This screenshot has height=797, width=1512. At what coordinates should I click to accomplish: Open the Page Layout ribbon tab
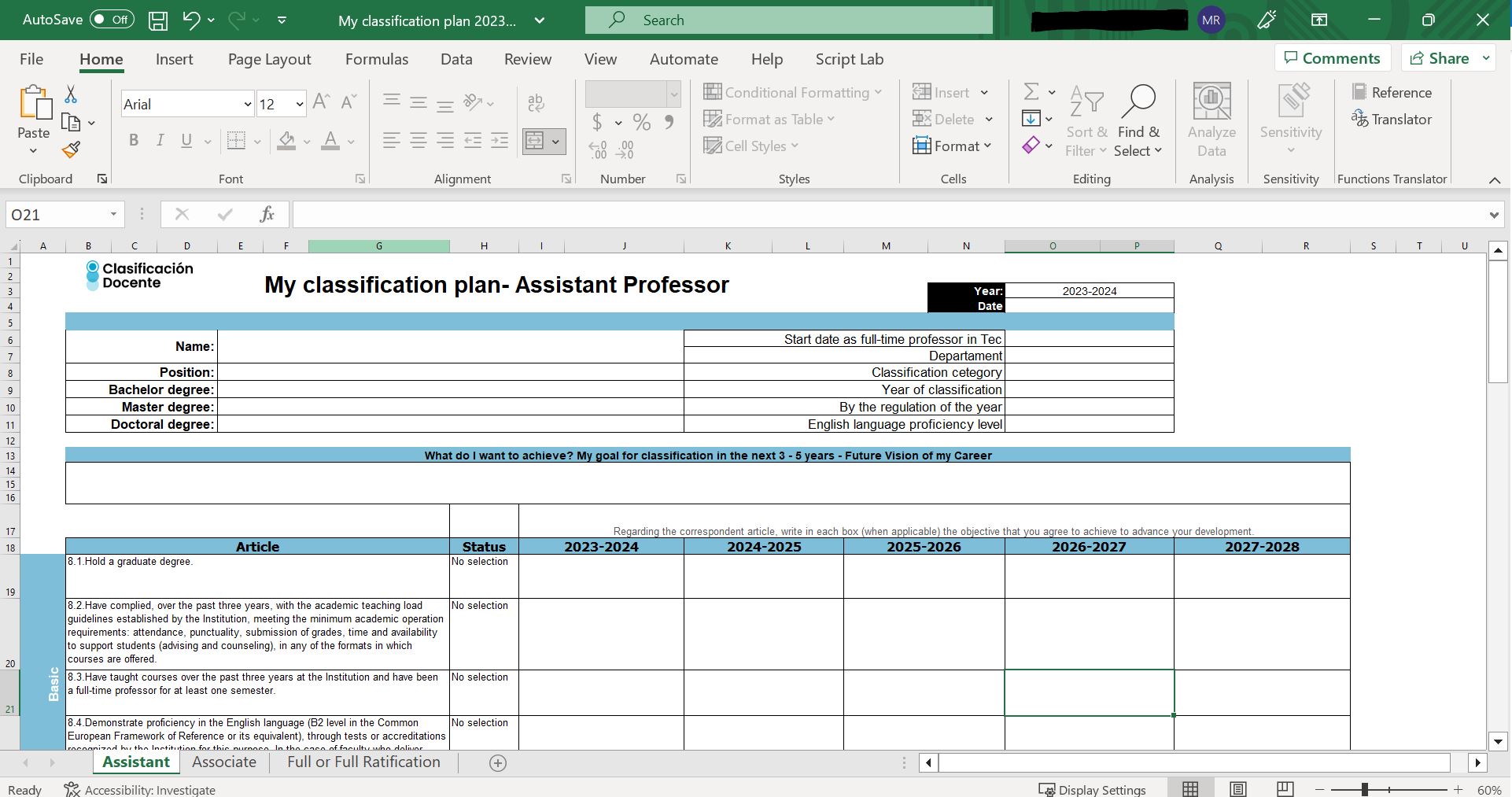pyautogui.click(x=269, y=59)
